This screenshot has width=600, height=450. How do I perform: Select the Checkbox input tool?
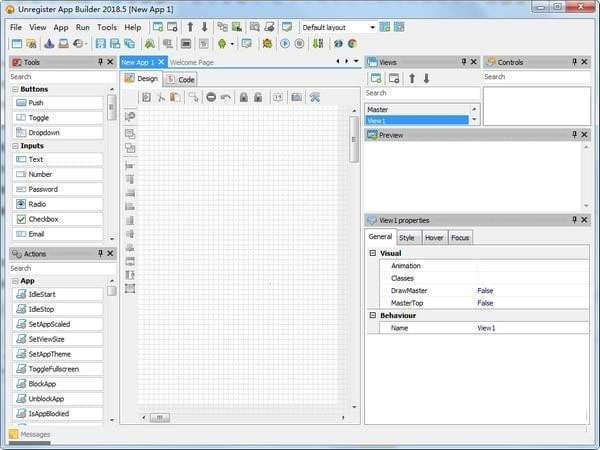click(x=58, y=219)
